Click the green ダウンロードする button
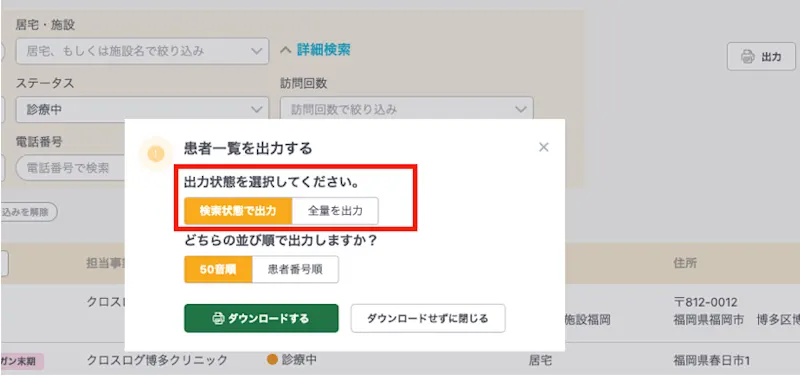The width and height of the screenshot is (800, 376). [261, 318]
